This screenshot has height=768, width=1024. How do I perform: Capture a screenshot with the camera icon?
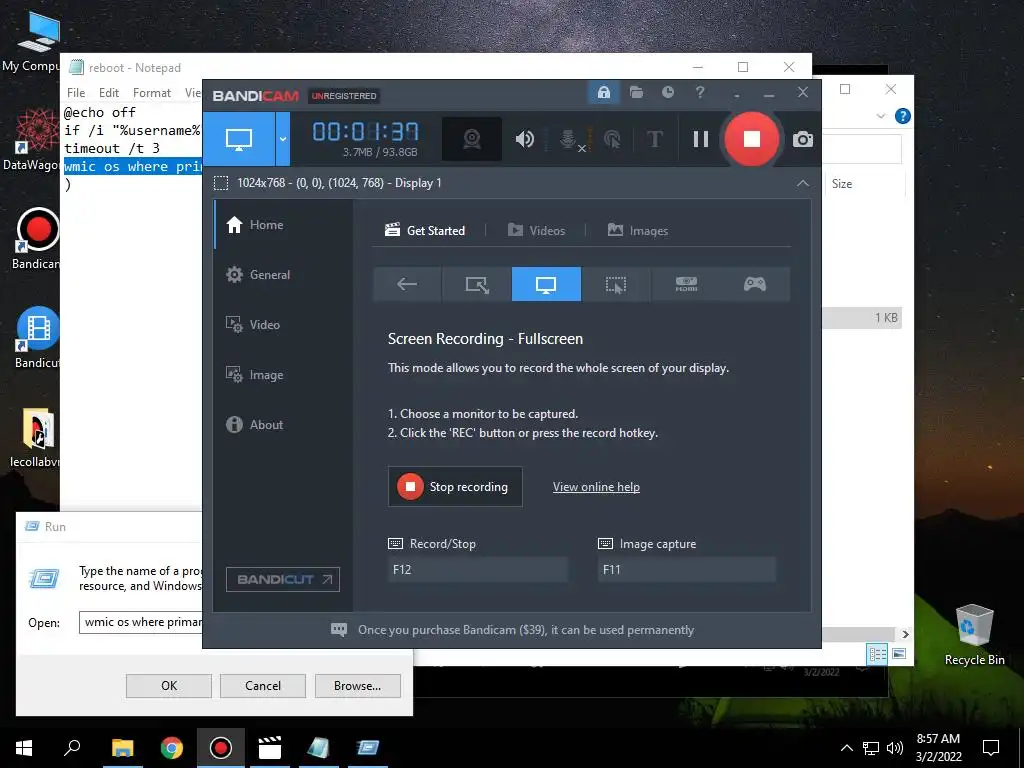pos(803,139)
